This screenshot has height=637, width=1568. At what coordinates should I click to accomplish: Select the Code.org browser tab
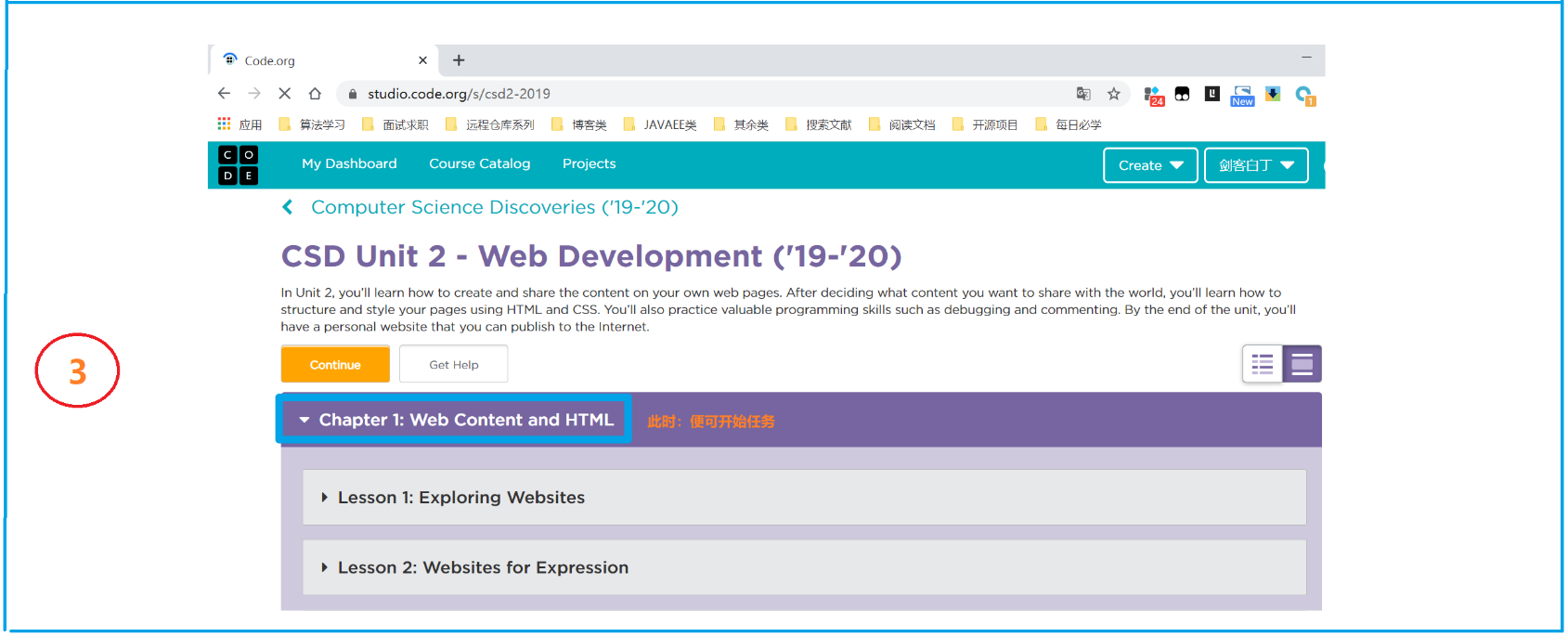323,60
